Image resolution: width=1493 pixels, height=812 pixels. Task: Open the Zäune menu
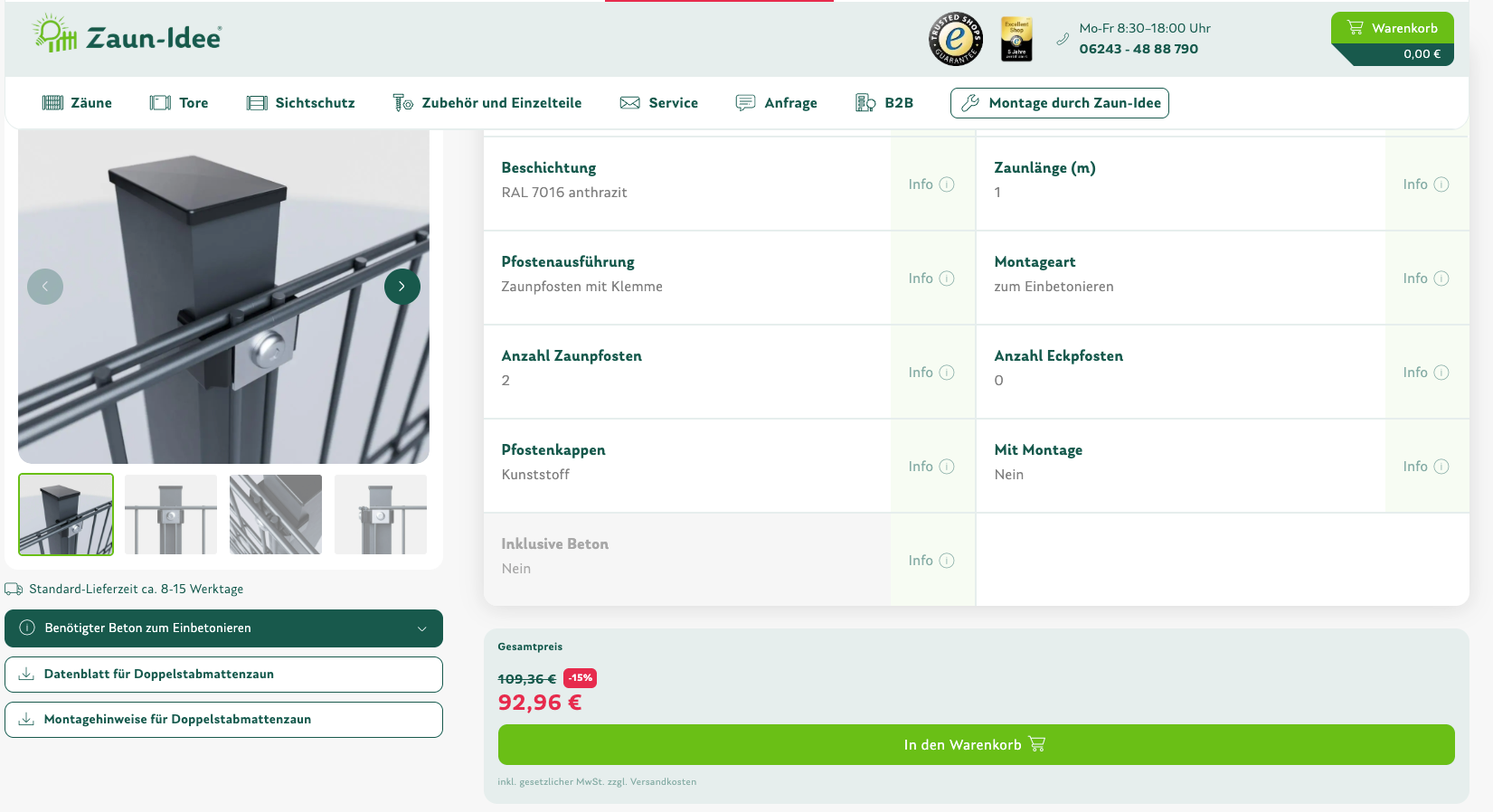point(78,103)
